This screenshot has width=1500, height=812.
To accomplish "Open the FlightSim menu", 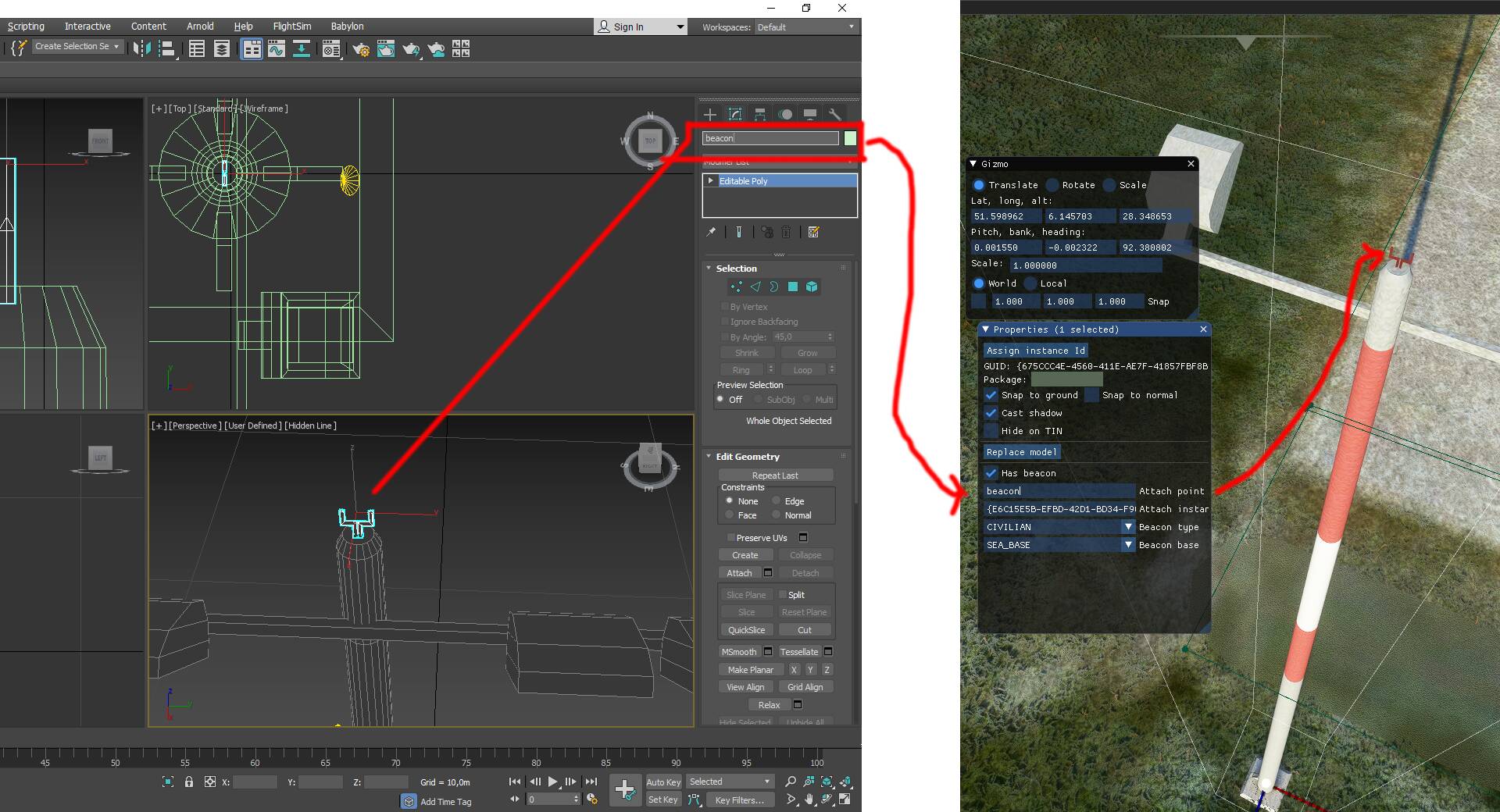I will pos(291,27).
